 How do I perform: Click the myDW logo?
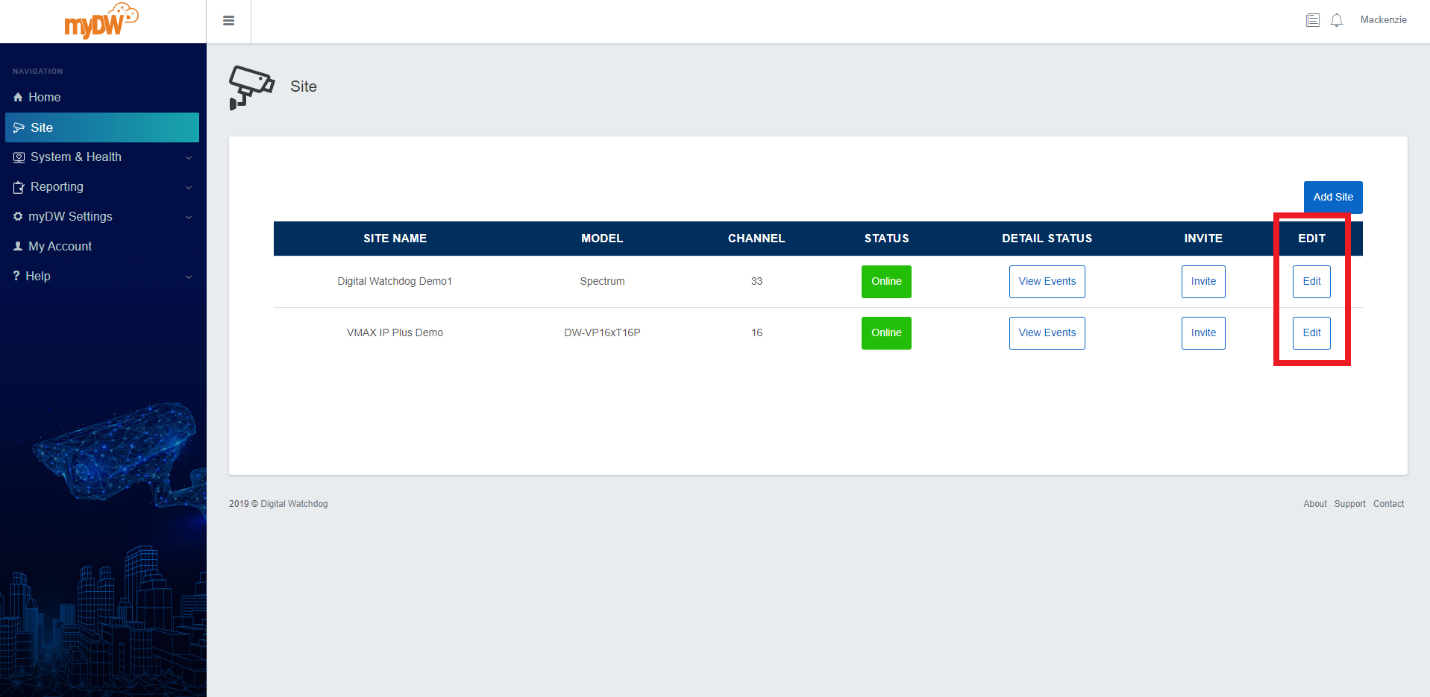point(102,21)
